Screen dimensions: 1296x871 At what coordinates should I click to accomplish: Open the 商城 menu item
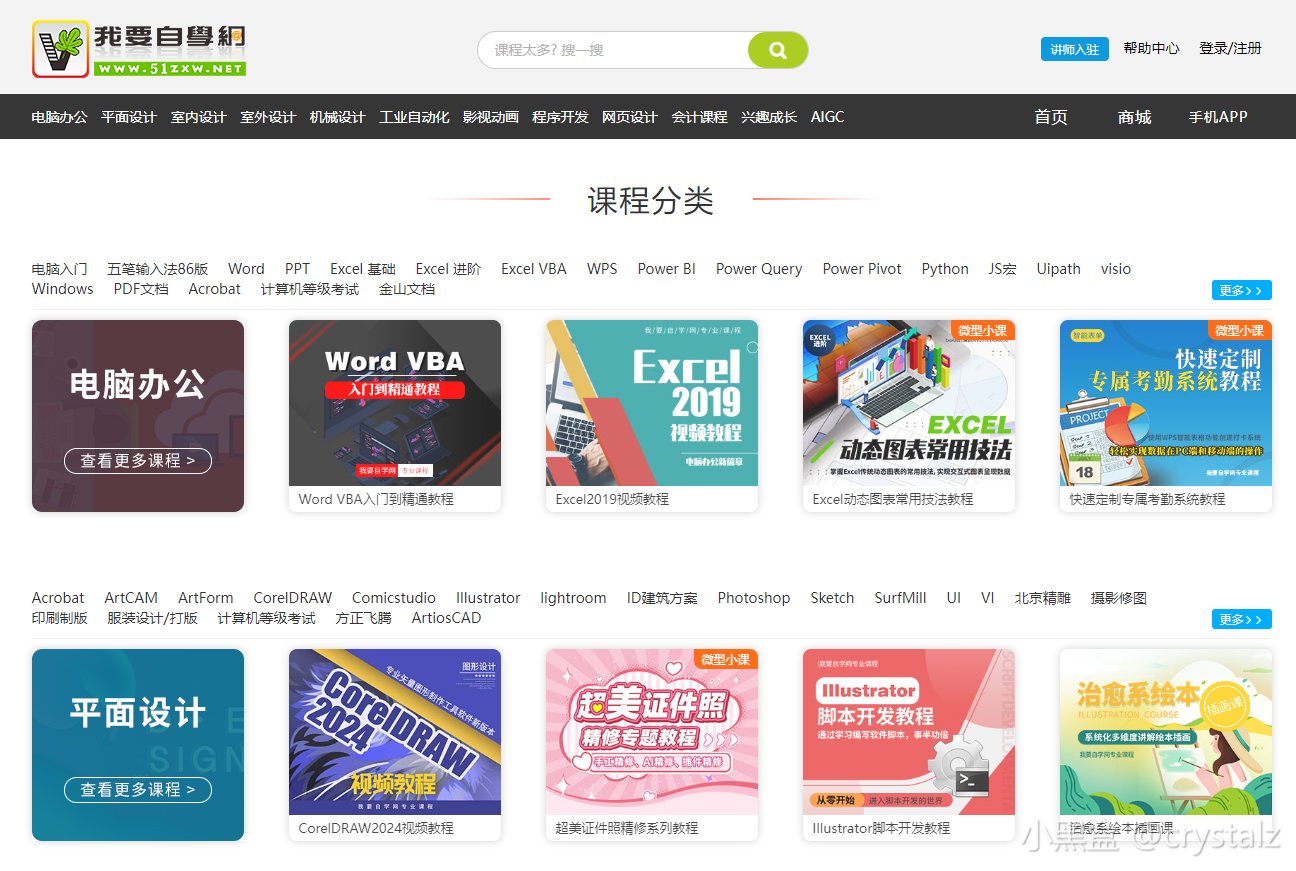coord(1134,117)
